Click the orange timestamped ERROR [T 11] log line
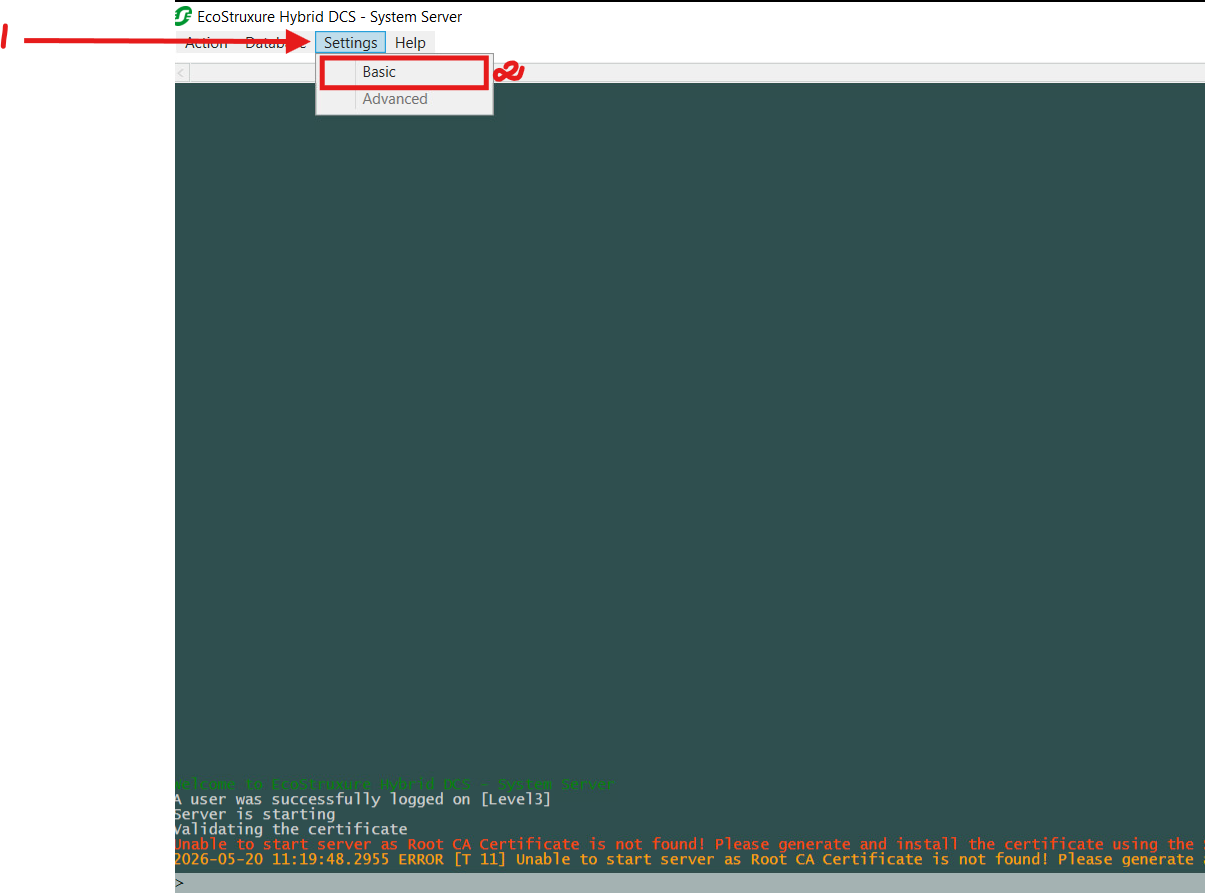The width and height of the screenshot is (1205, 893). tap(690, 859)
